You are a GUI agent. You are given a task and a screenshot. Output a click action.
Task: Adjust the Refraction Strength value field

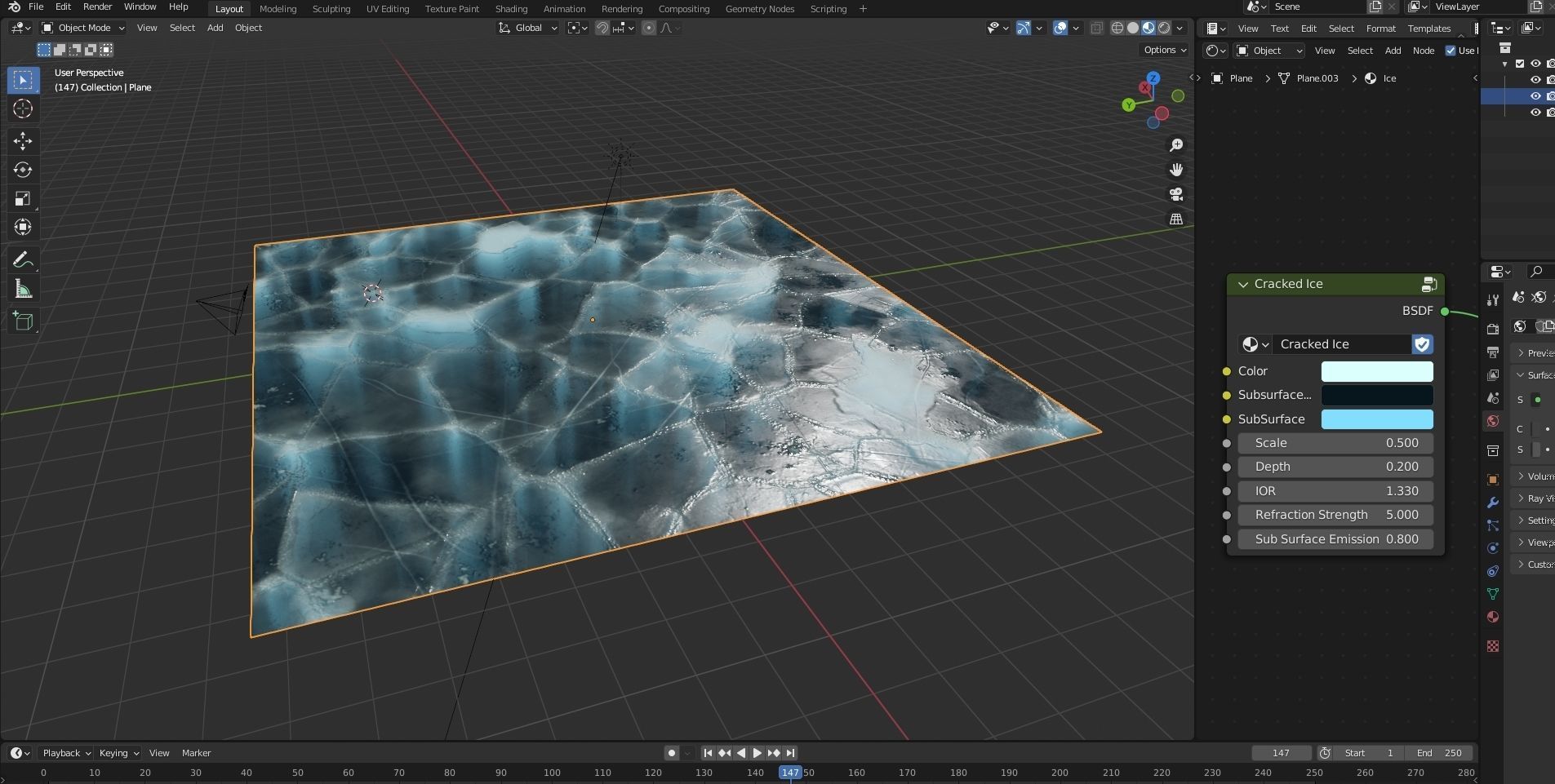[1335, 515]
